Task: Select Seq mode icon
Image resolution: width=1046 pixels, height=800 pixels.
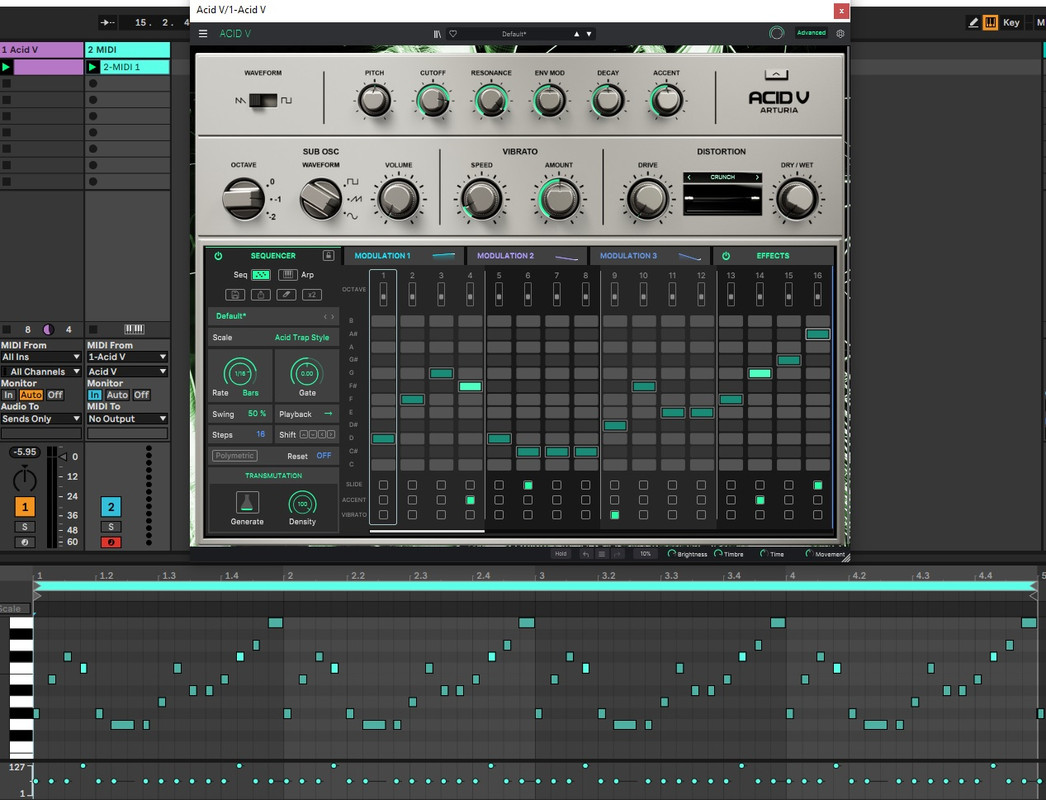Action: 261,275
